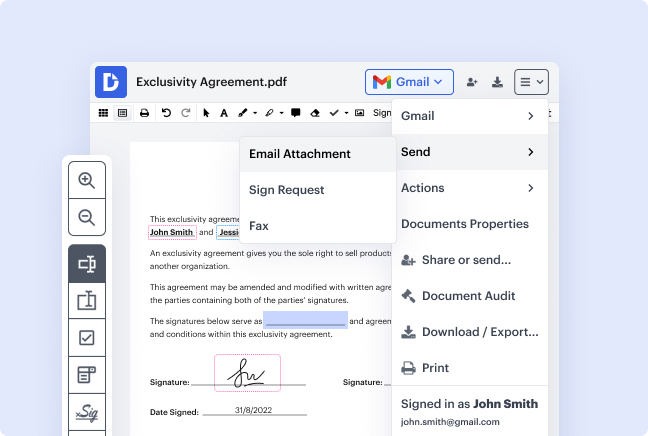Screen dimensions: 648x436
Task: Click the undo arrow icon
Action: (x=166, y=113)
